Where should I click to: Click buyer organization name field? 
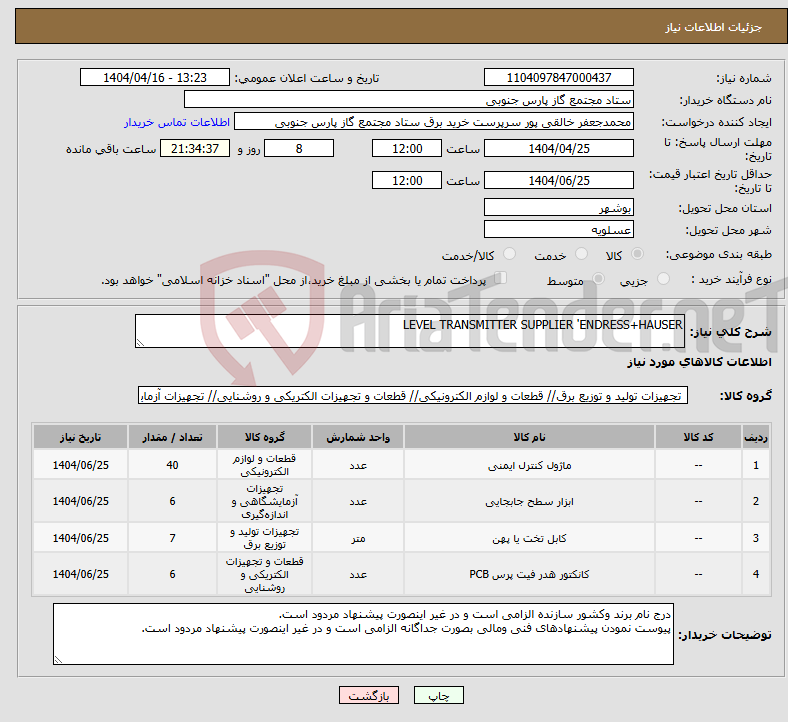409,99
